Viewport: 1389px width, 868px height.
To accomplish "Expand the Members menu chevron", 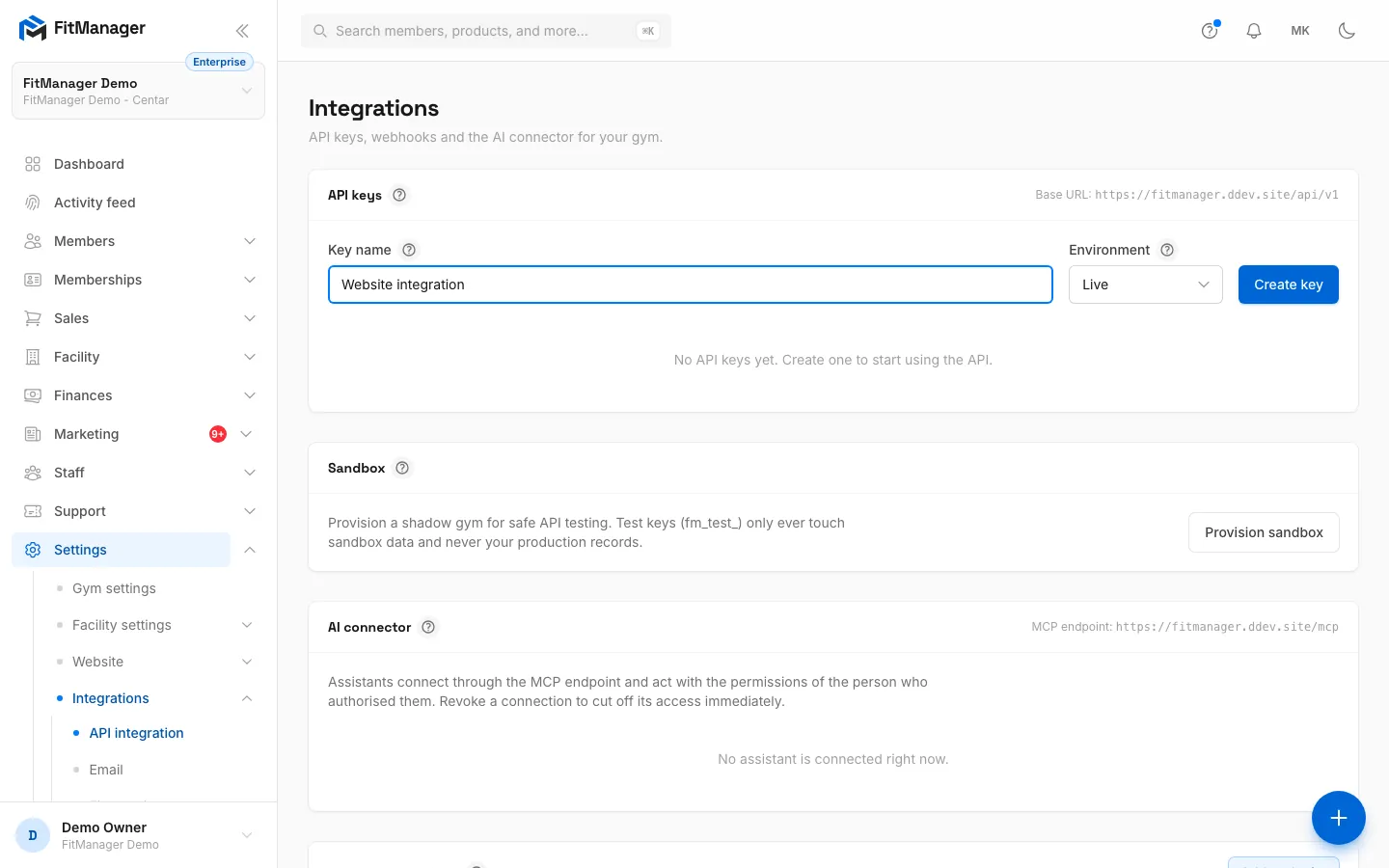I will click(x=250, y=241).
